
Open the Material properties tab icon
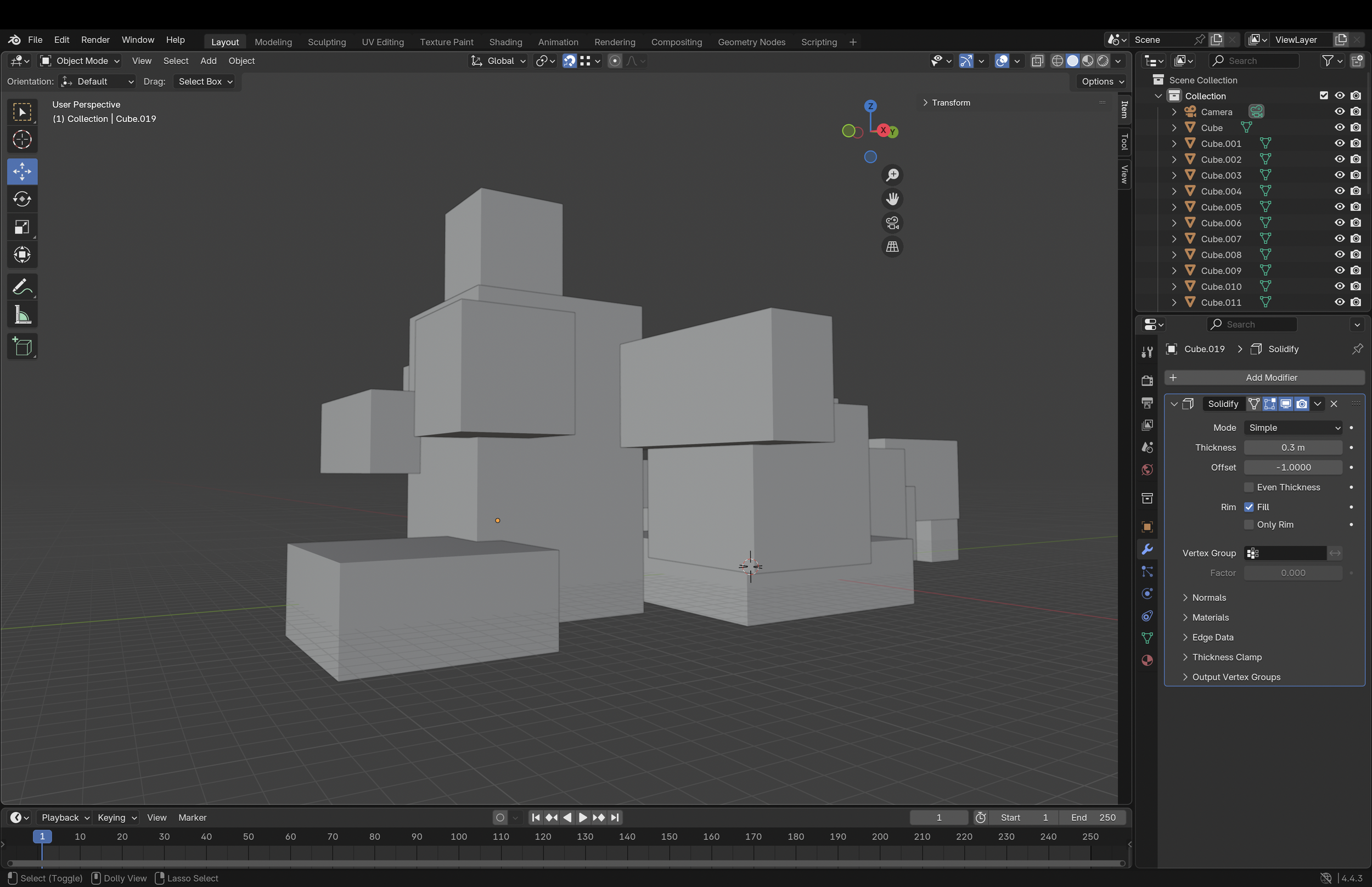(1147, 660)
